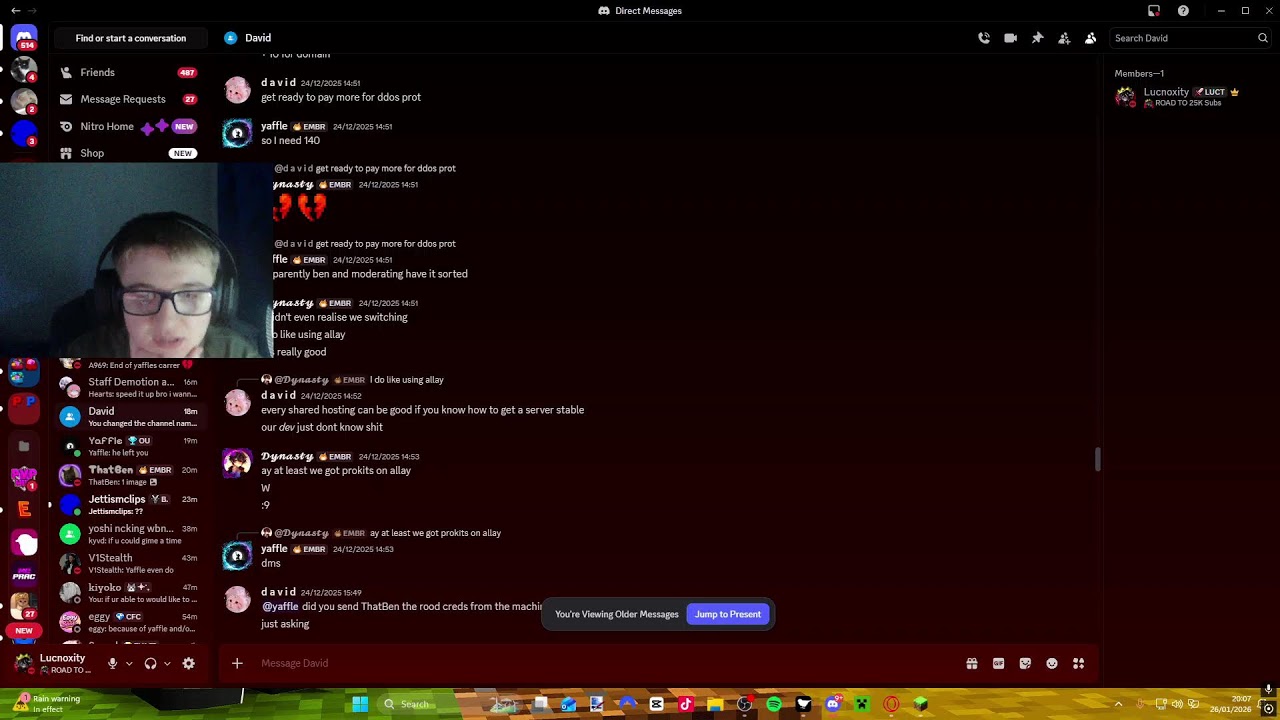Open TikTok from the taskbar
Viewport: 1280px width, 720px height.
pos(686,704)
